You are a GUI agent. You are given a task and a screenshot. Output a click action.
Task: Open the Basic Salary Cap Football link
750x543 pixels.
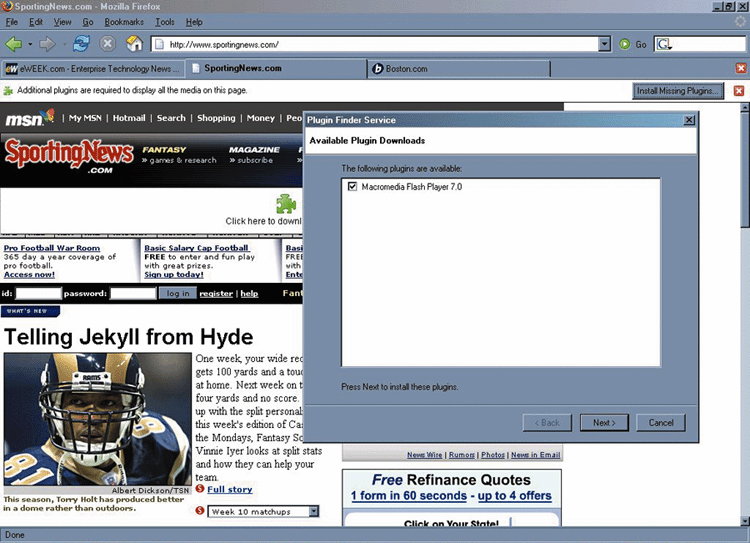(x=197, y=248)
